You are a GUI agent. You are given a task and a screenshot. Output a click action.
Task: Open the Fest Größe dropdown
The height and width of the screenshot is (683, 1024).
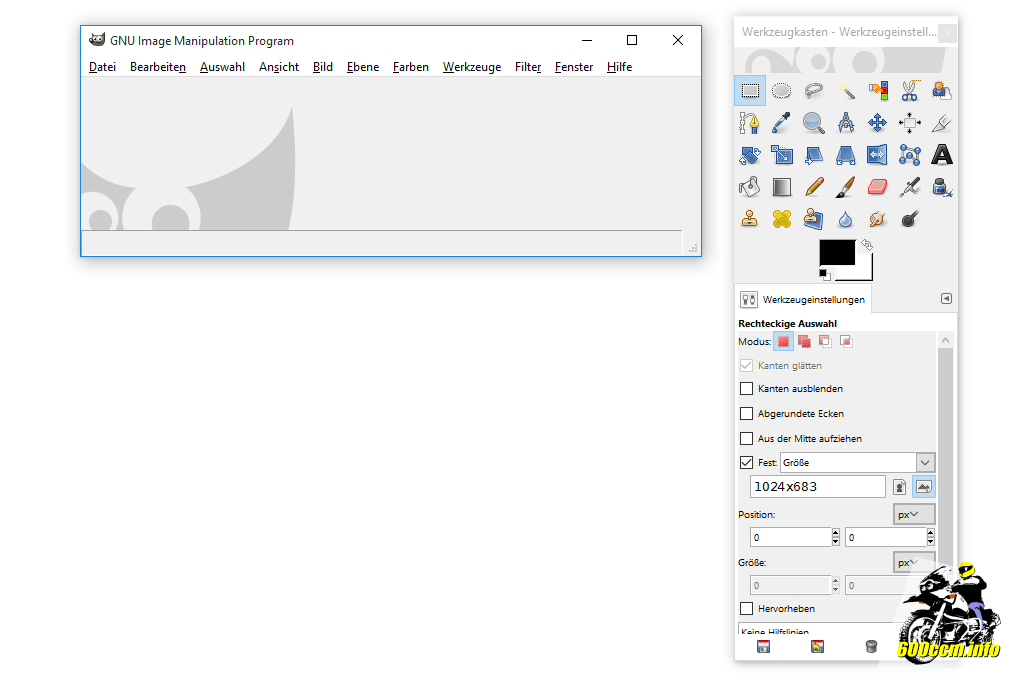pyautogui.click(x=857, y=462)
